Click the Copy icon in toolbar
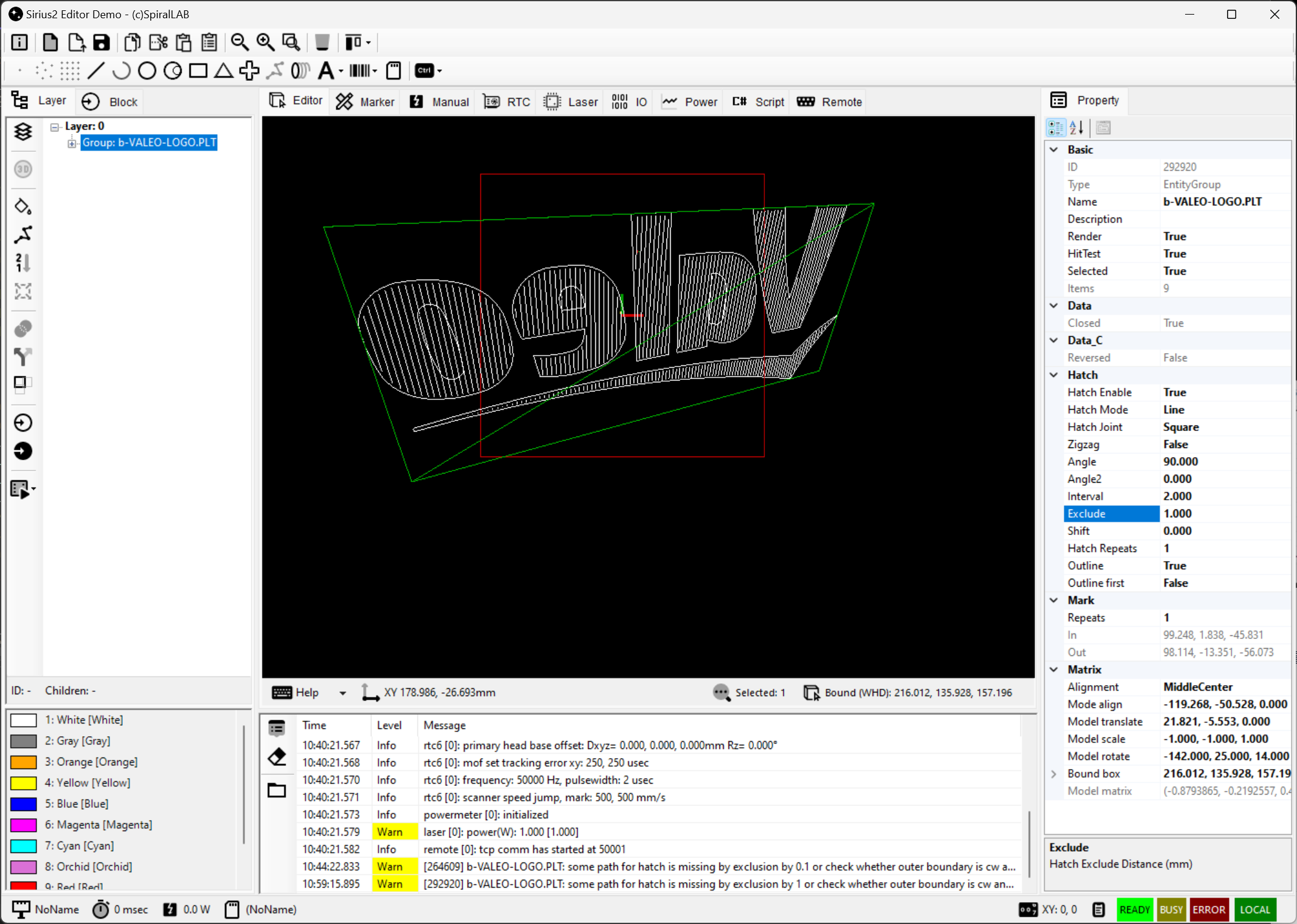This screenshot has width=1297, height=924. (x=132, y=42)
